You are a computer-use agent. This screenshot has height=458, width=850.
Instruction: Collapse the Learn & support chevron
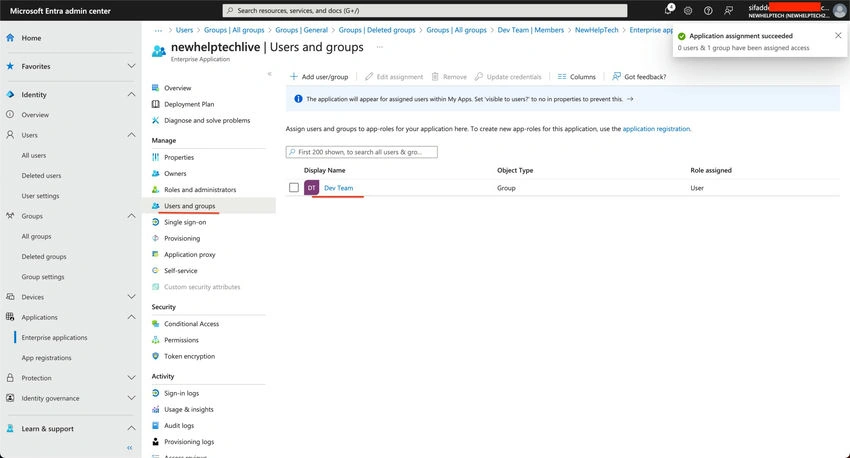pyautogui.click(x=131, y=428)
